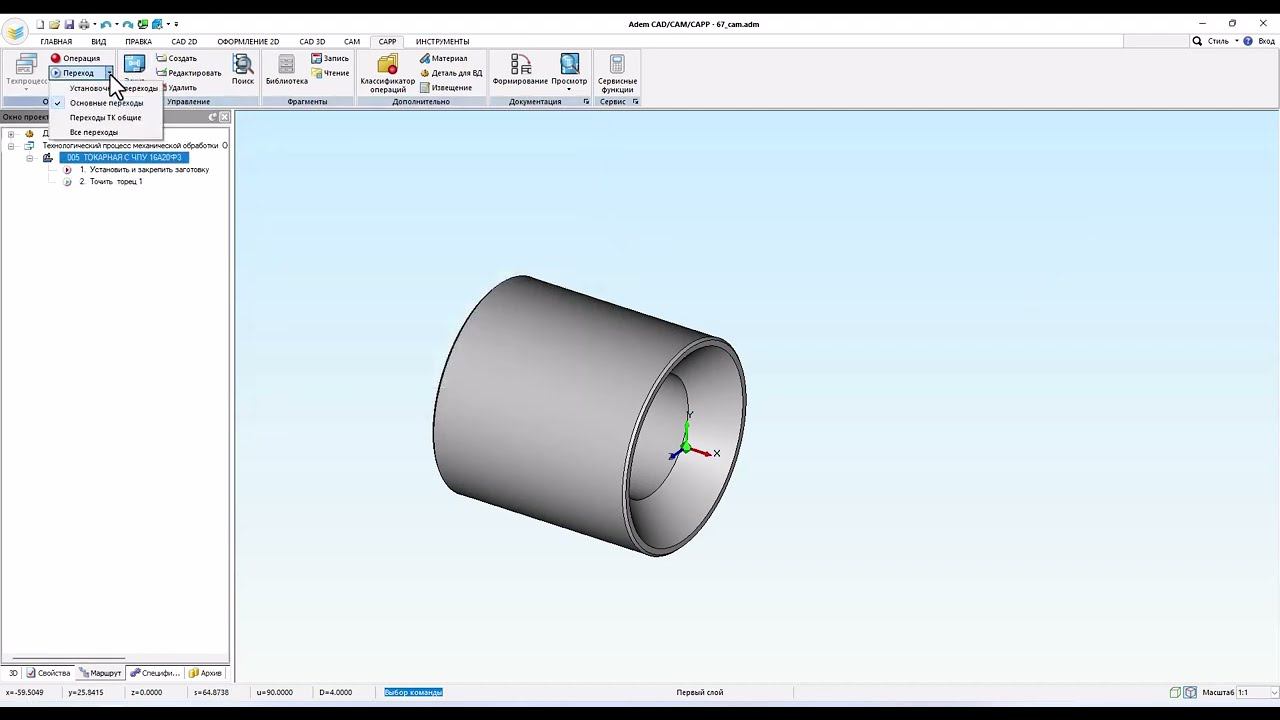
Task: Click Деталь для БД button
Action: (451, 73)
